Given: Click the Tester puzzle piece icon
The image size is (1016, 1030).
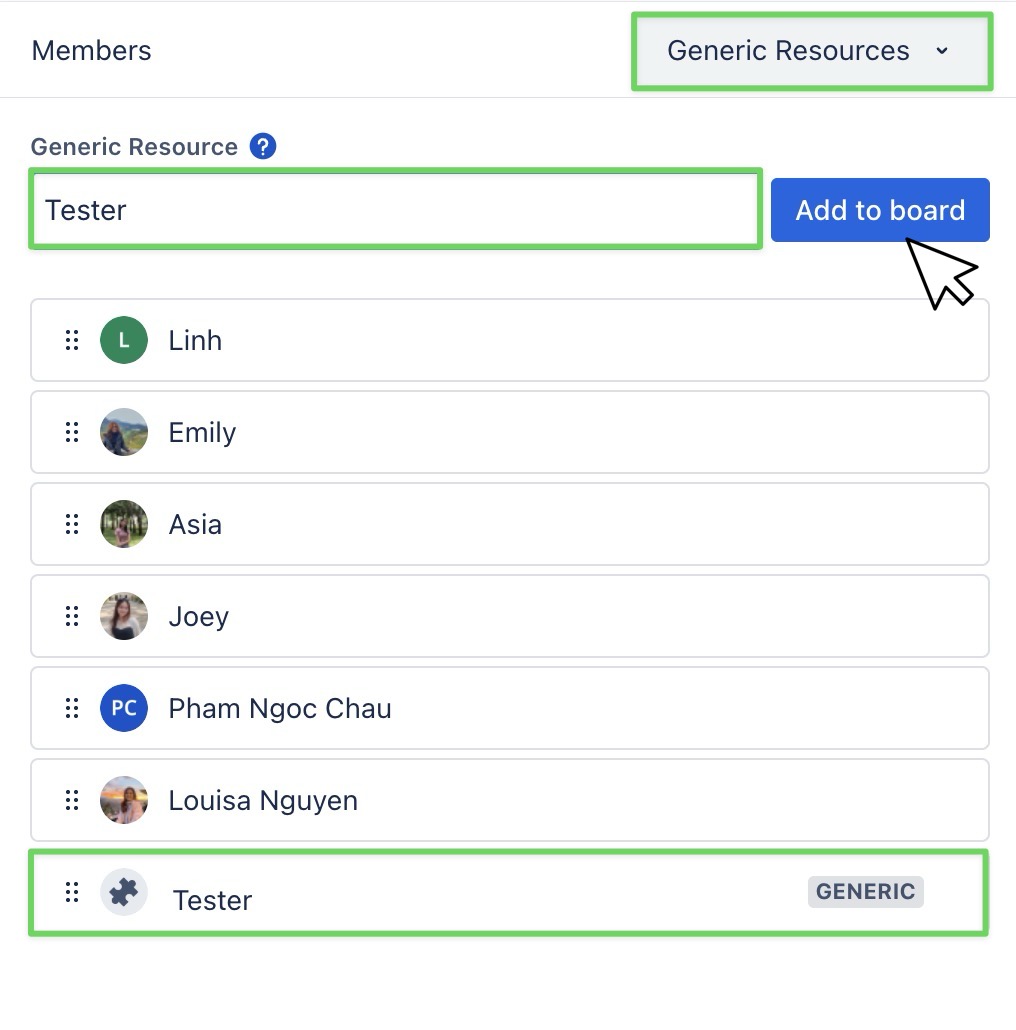Looking at the screenshot, I should click(124, 892).
